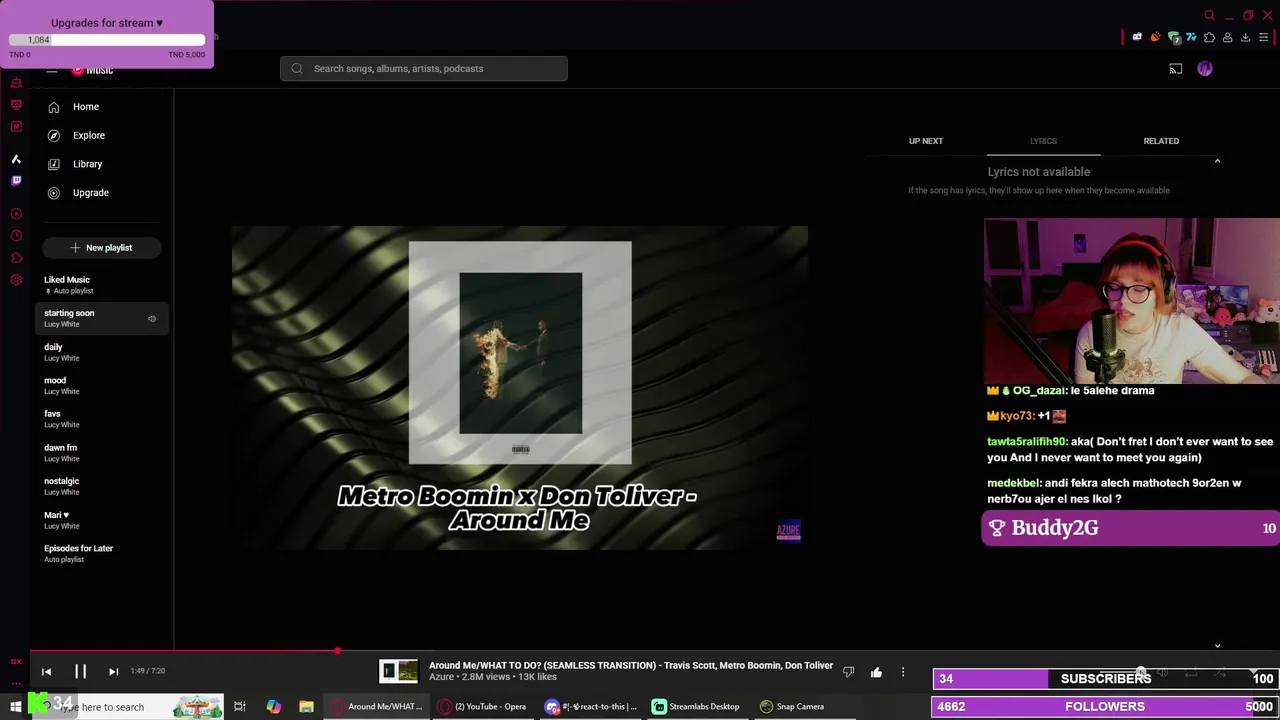Click the Cast to device icon
Screen dimensions: 1280x720
(x=1176, y=69)
